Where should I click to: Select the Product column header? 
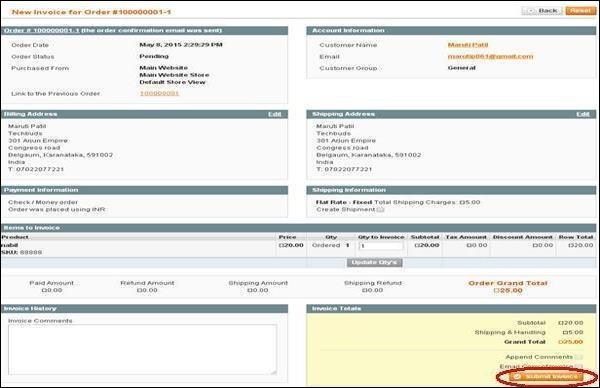pyautogui.click(x=15, y=237)
